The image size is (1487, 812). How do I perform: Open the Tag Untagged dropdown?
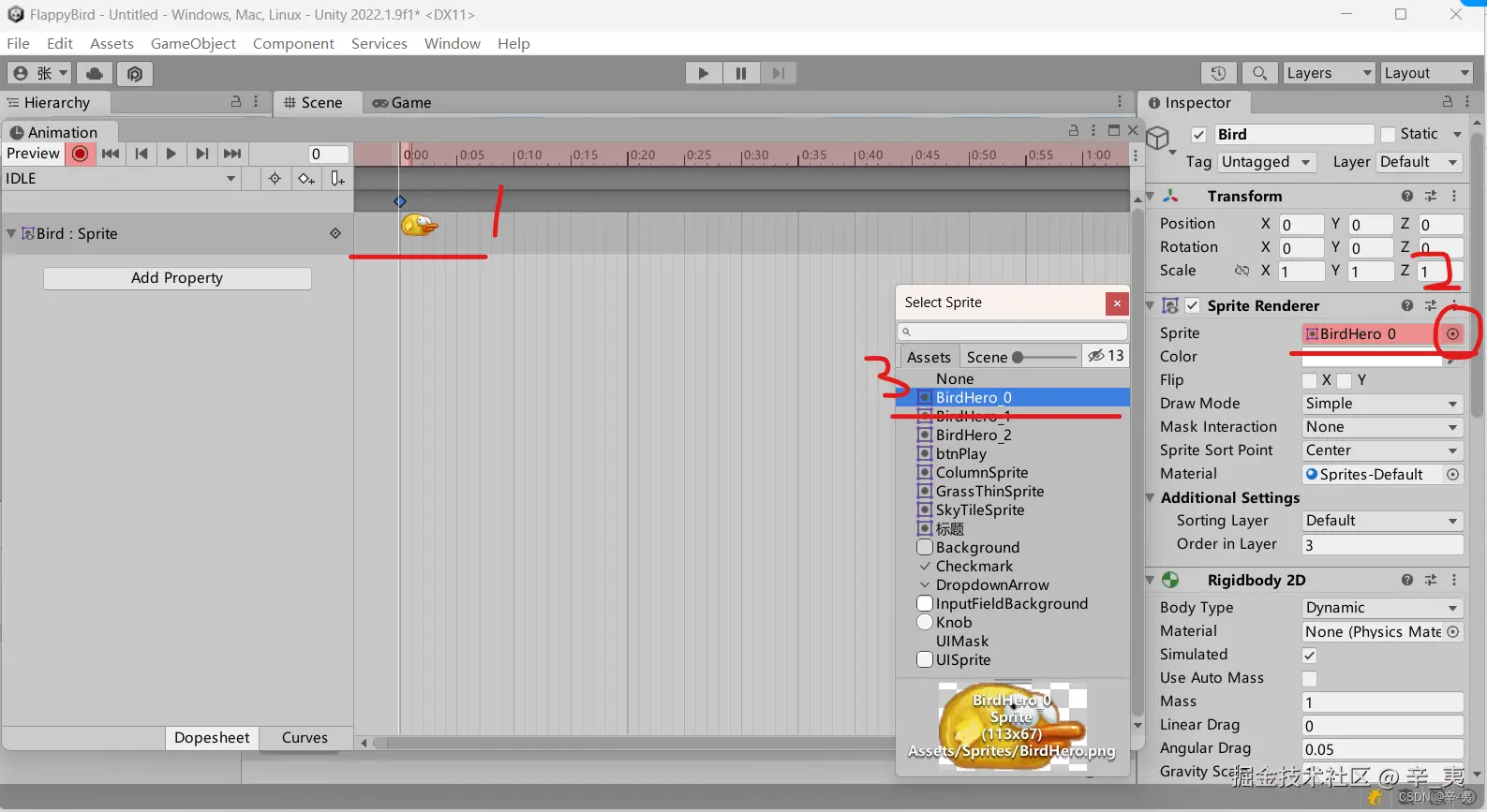coord(1267,162)
